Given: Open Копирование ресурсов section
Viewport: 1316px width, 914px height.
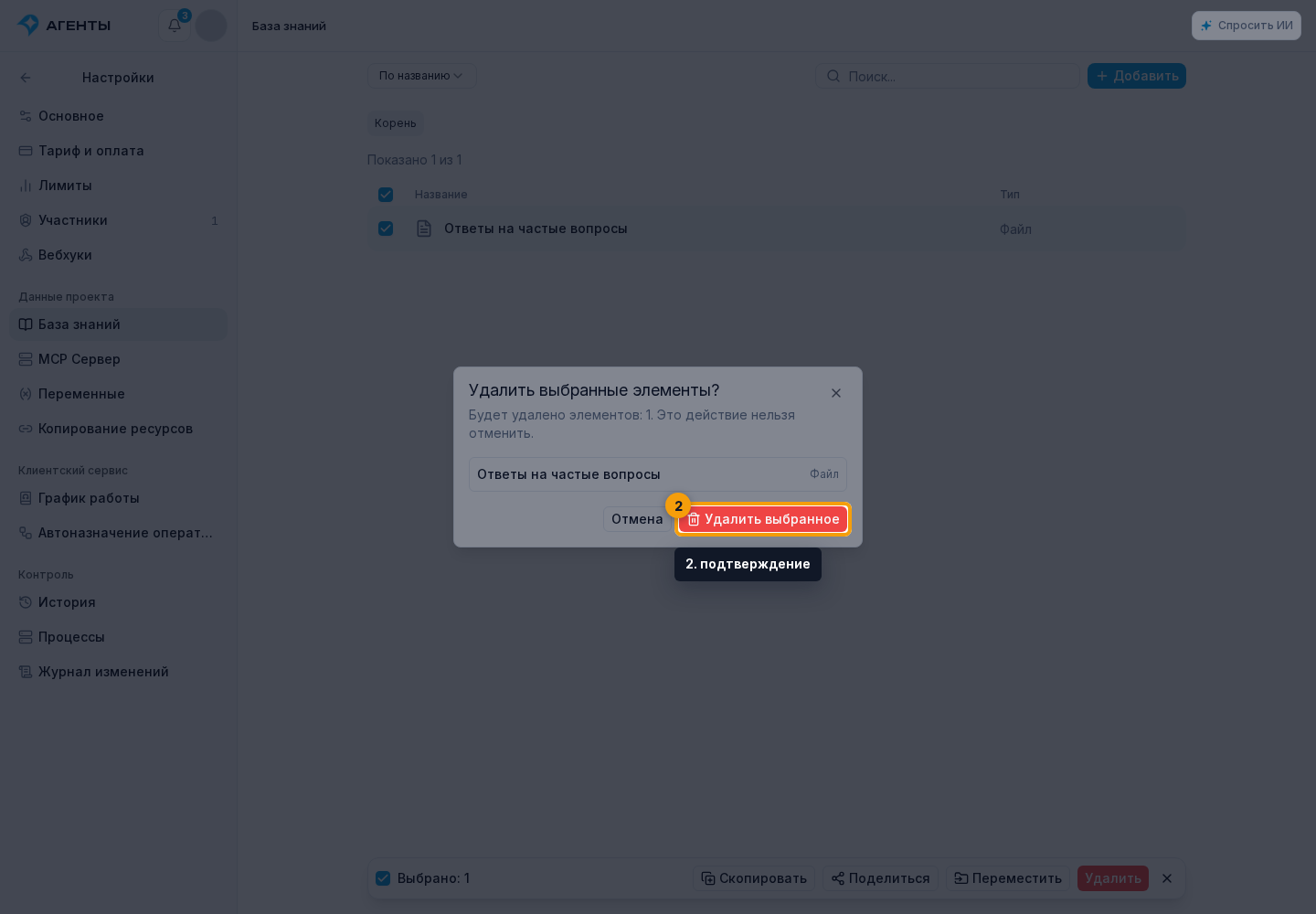Looking at the screenshot, I should [119, 429].
